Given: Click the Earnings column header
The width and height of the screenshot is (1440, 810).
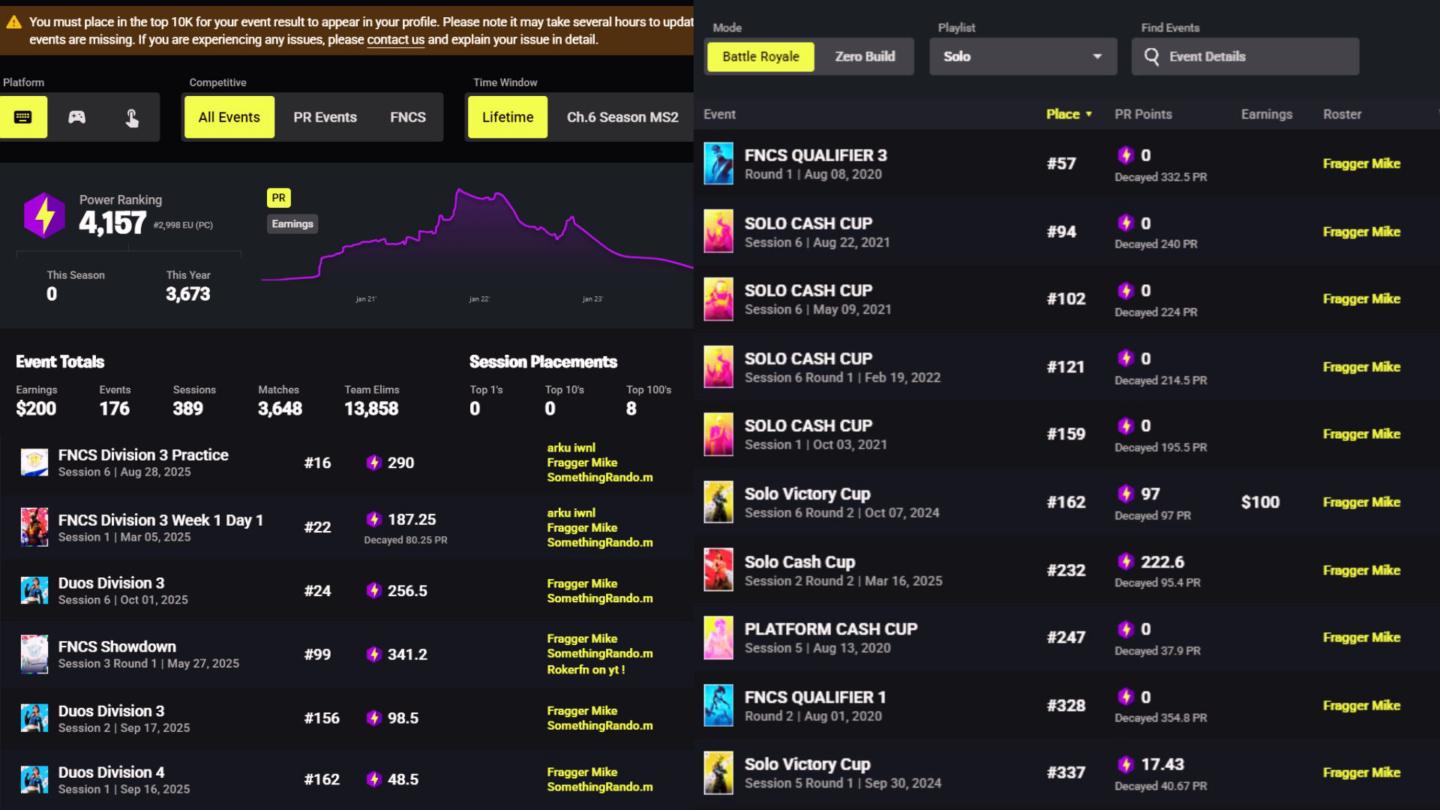Looking at the screenshot, I should pyautogui.click(x=1267, y=114).
